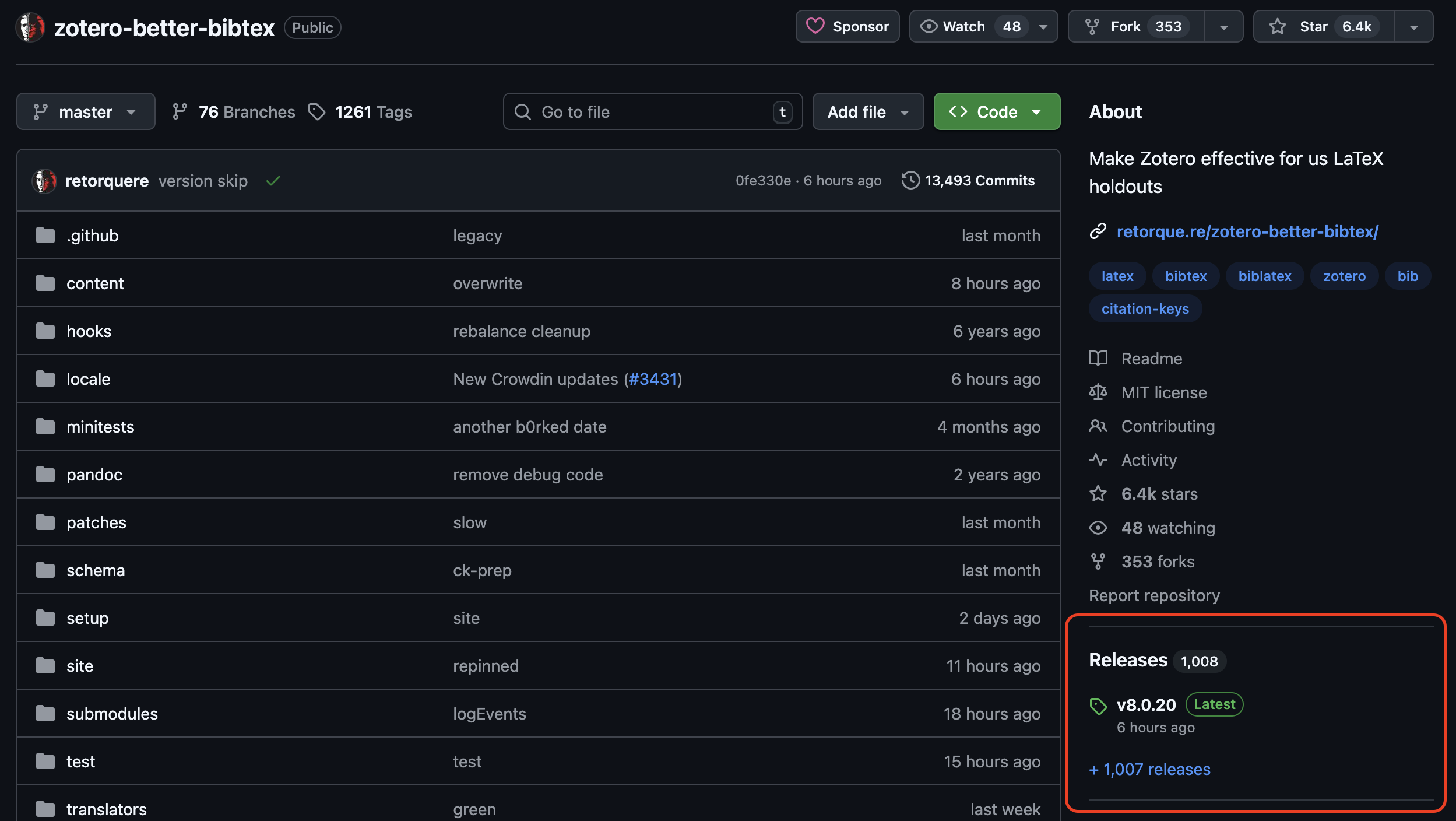Expand the green Code dropdown

click(x=997, y=111)
